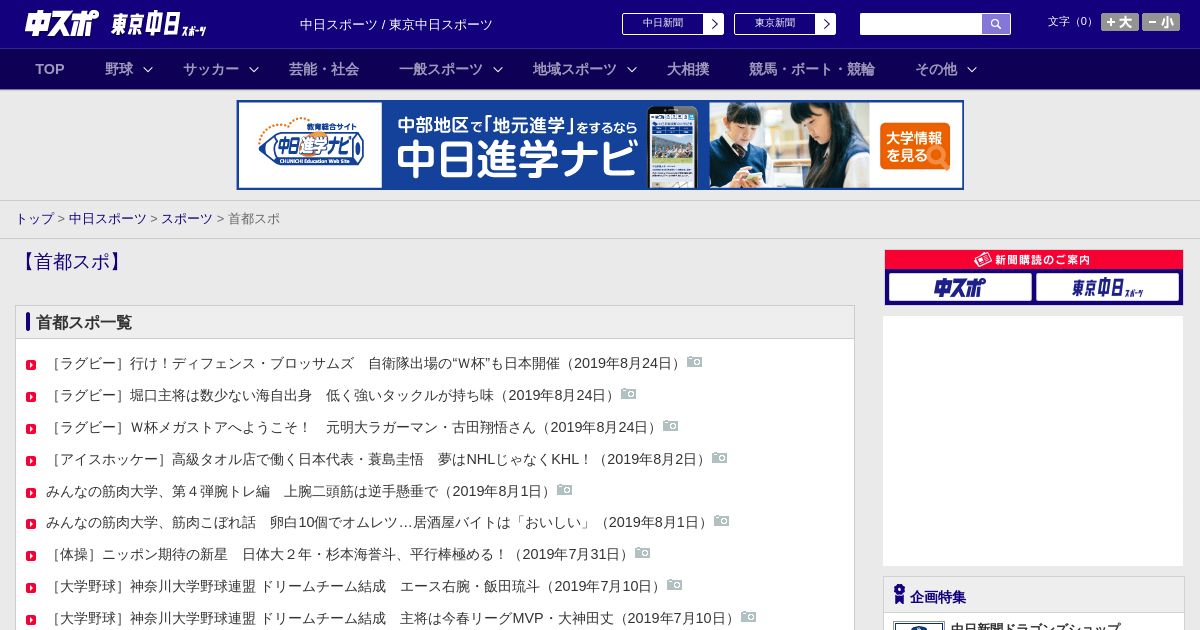Open the 野球 navigation menu

coord(119,69)
